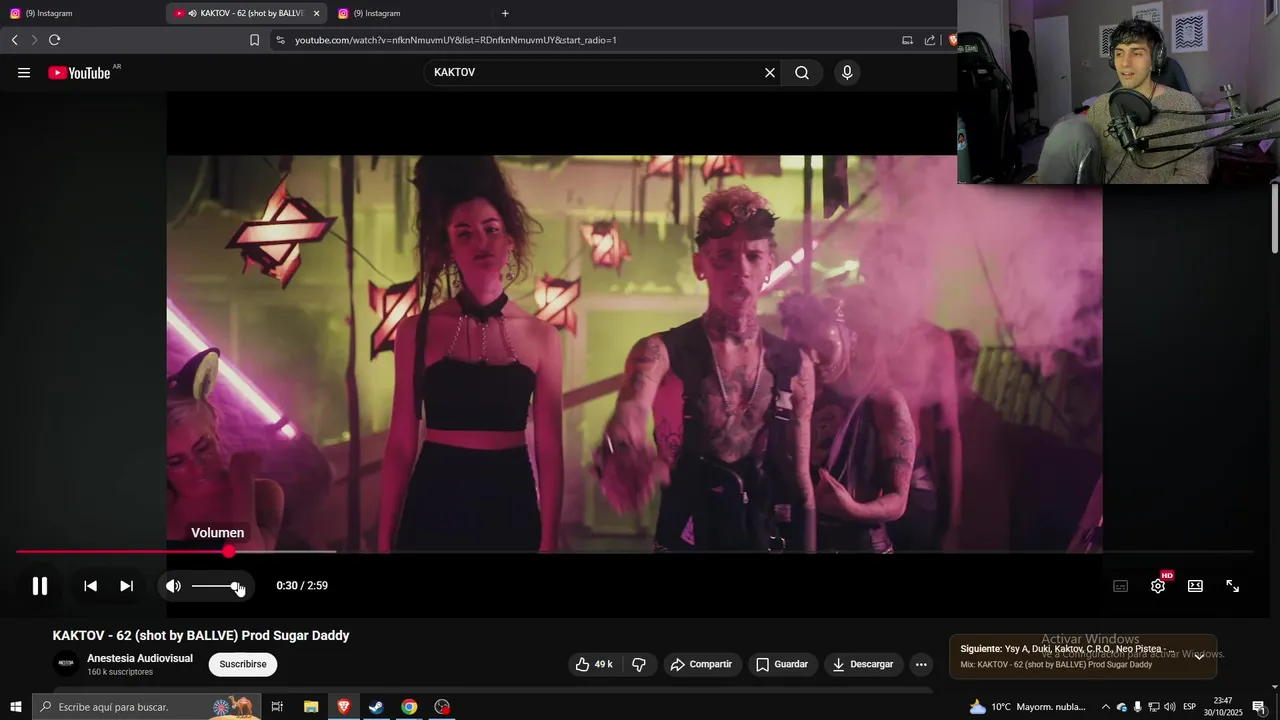Enter fullscreen mode in the player
The height and width of the screenshot is (720, 1280).
click(1233, 586)
